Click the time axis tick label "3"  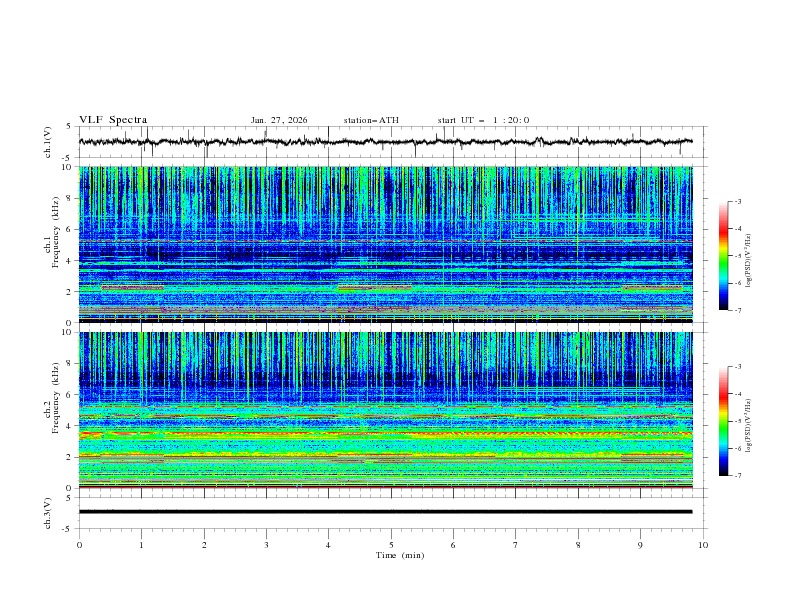pos(266,545)
